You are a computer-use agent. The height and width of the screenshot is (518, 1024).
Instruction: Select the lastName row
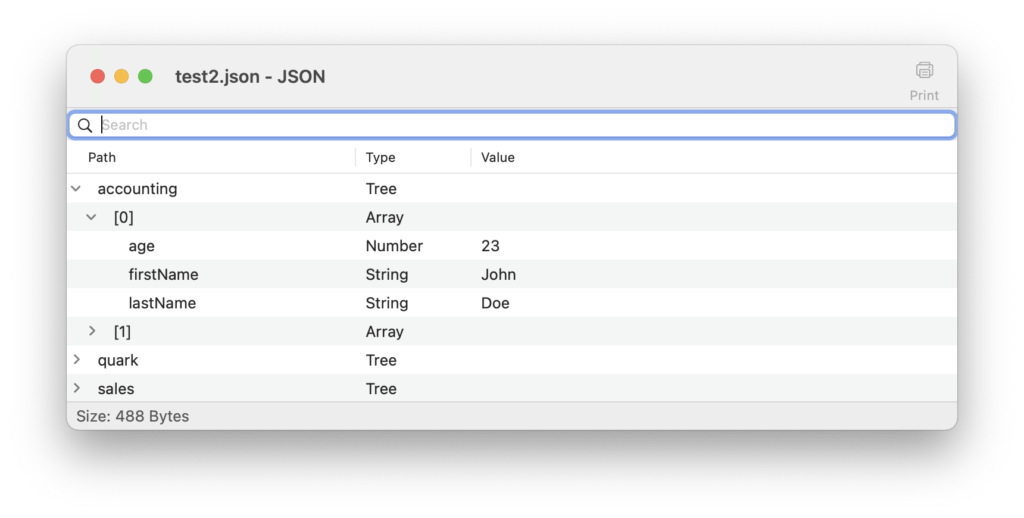coord(512,303)
